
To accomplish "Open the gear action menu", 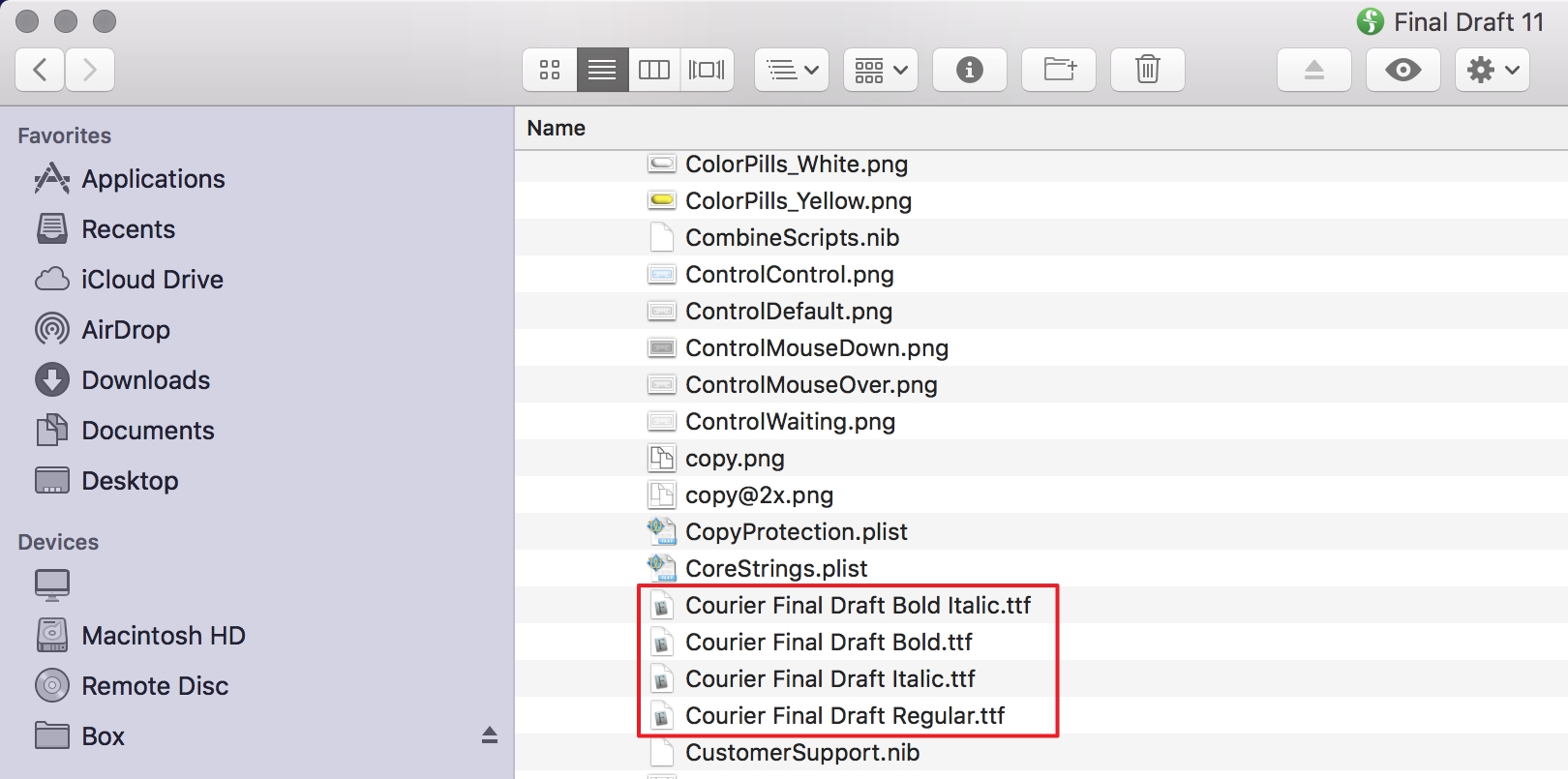I will tap(1493, 70).
